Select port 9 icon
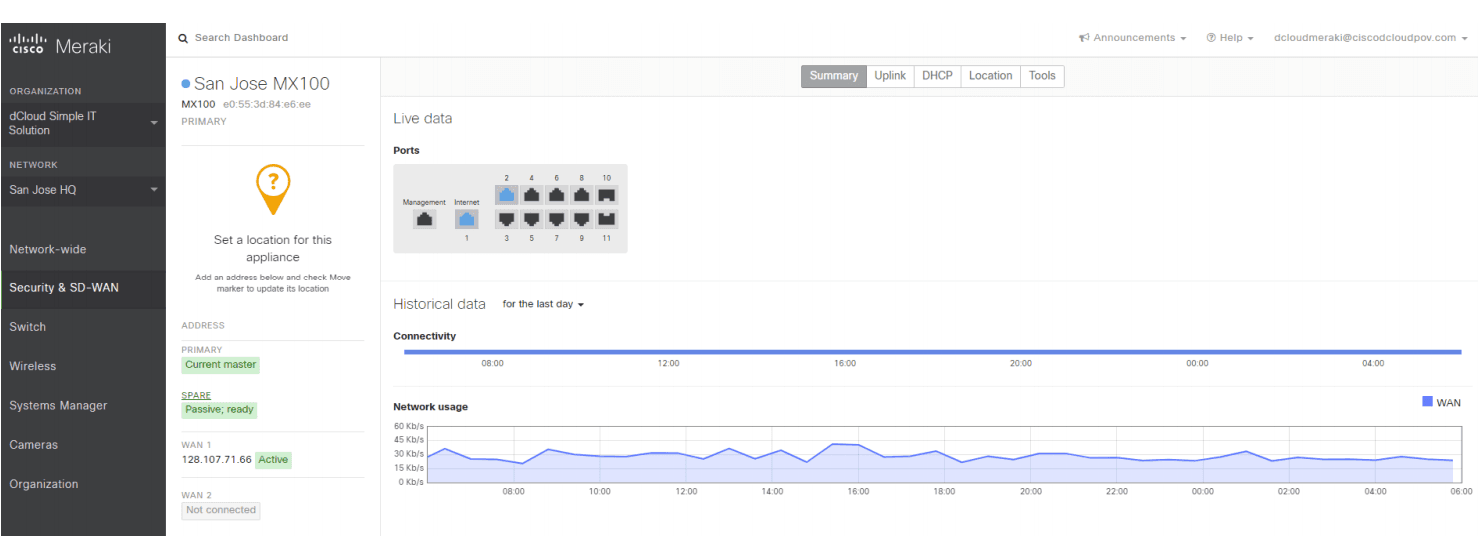This screenshot has height=538, width=1479. [582, 218]
